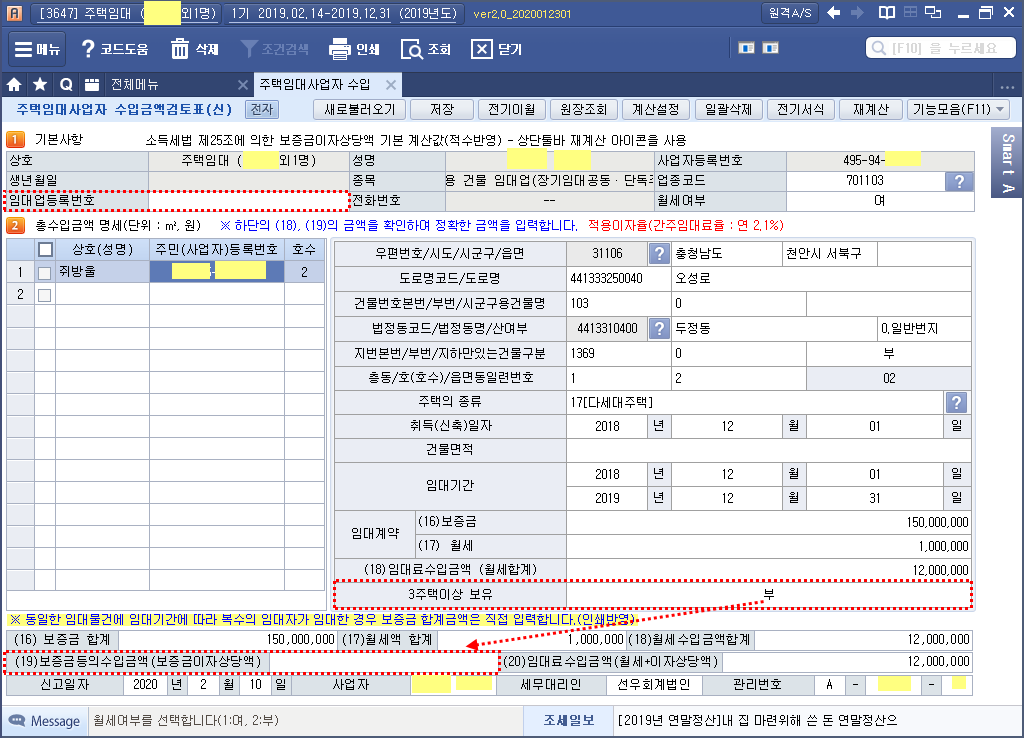Click the F10 search input field

coord(941,48)
